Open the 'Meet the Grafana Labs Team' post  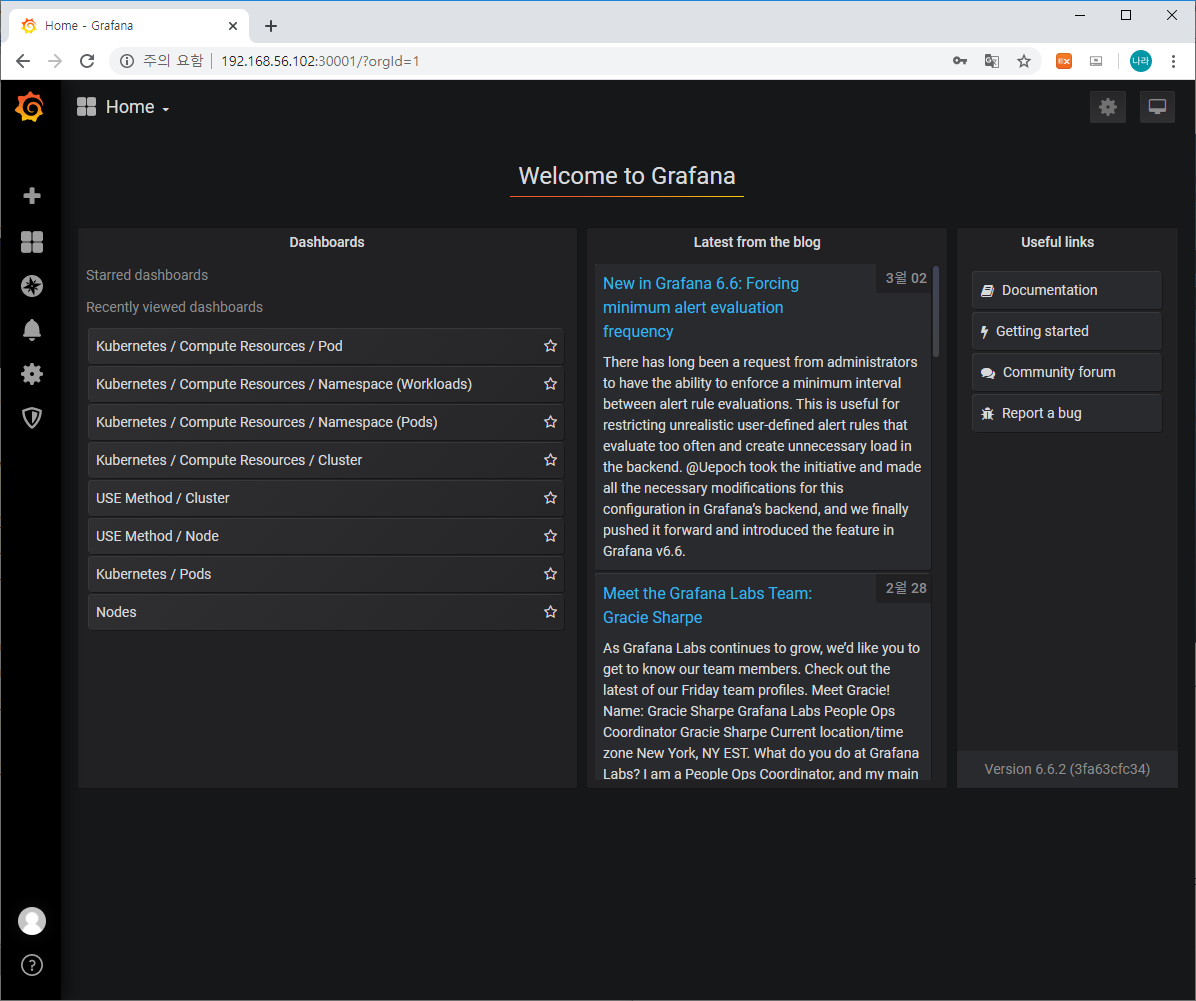707,605
